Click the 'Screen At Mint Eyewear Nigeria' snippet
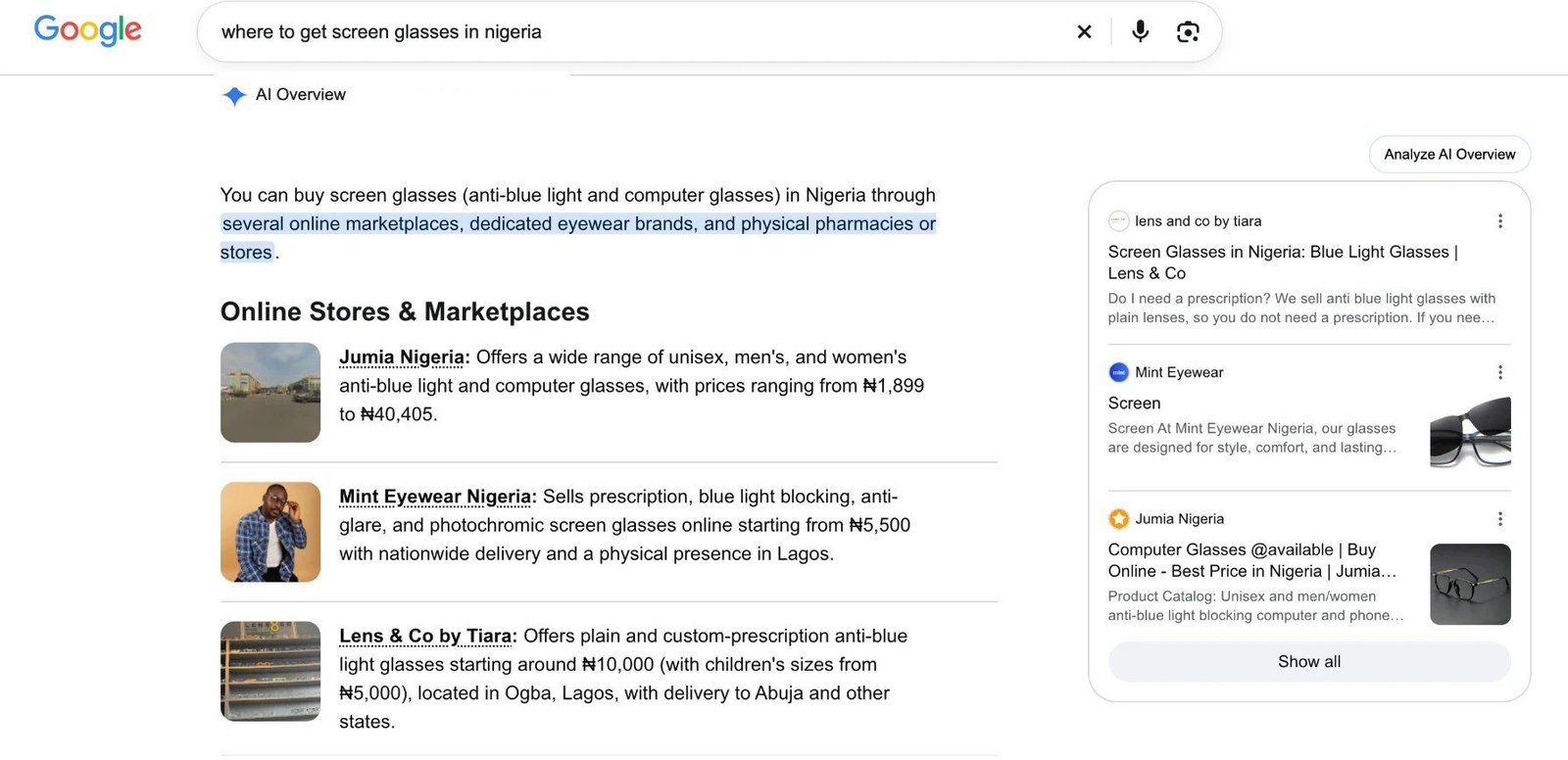The width and height of the screenshot is (1568, 760). coord(1252,438)
